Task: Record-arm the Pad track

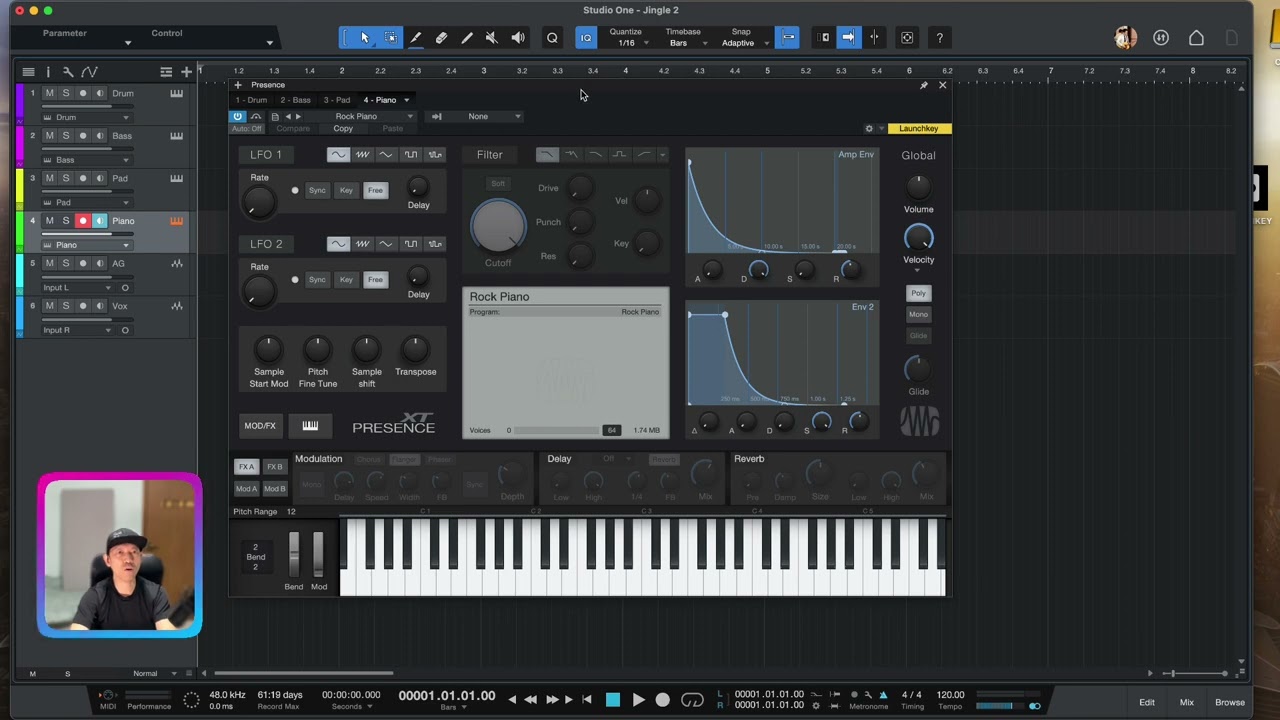Action: click(x=83, y=178)
